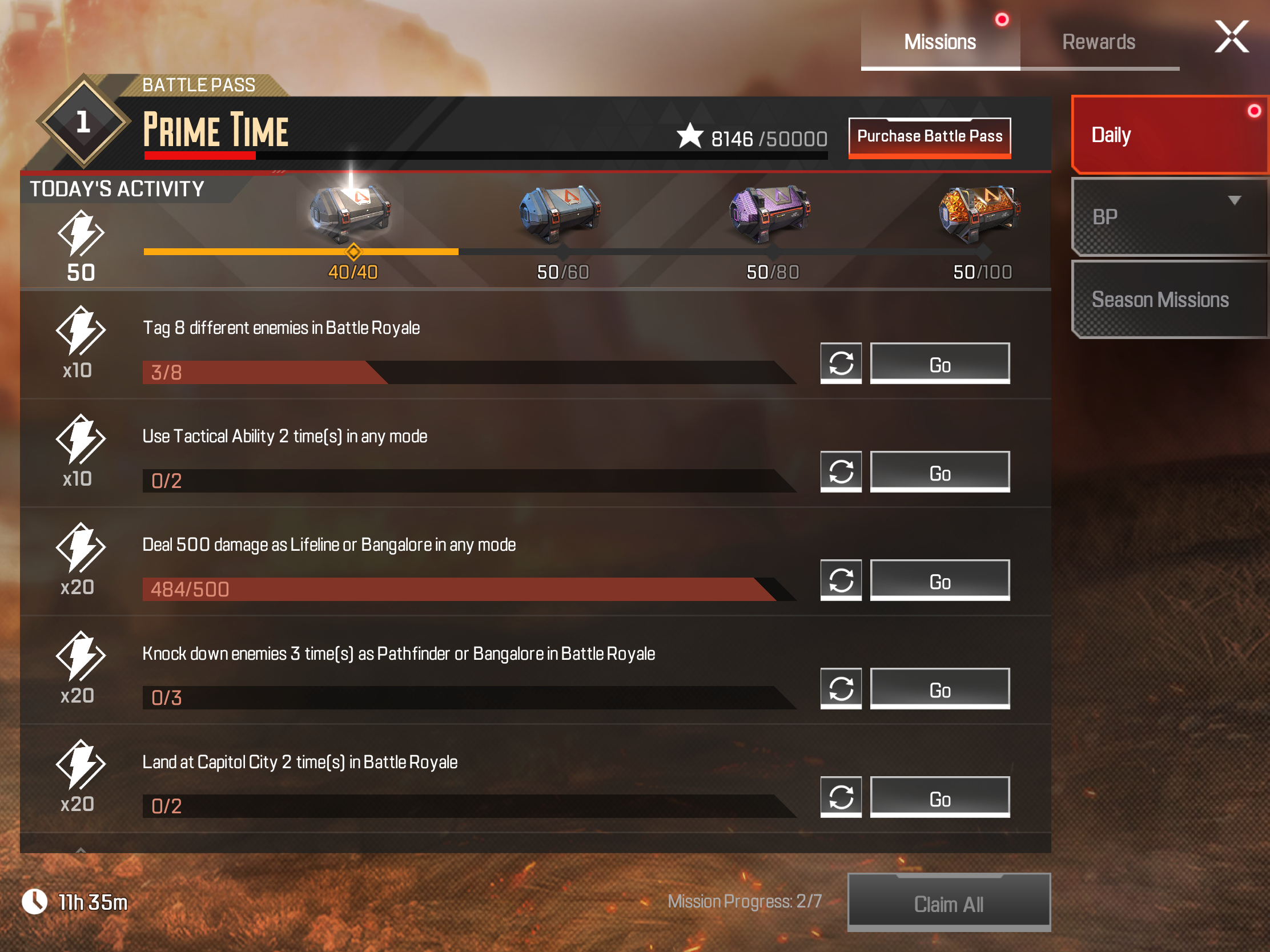This screenshot has width=1270, height=952.
Task: Refresh the Tag 8 enemies mission
Action: pyautogui.click(x=841, y=363)
